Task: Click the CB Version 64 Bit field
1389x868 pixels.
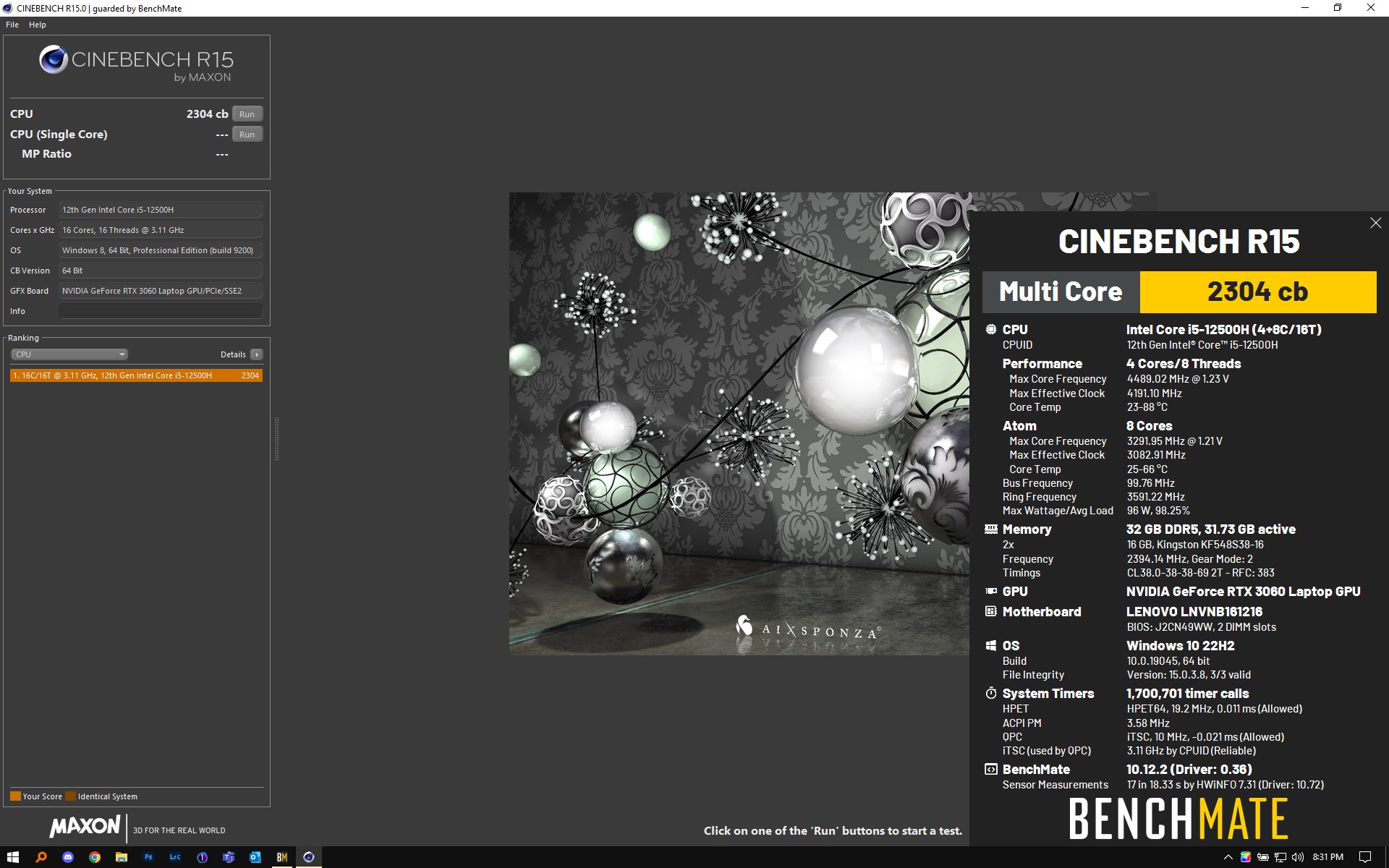Action: pos(161,271)
